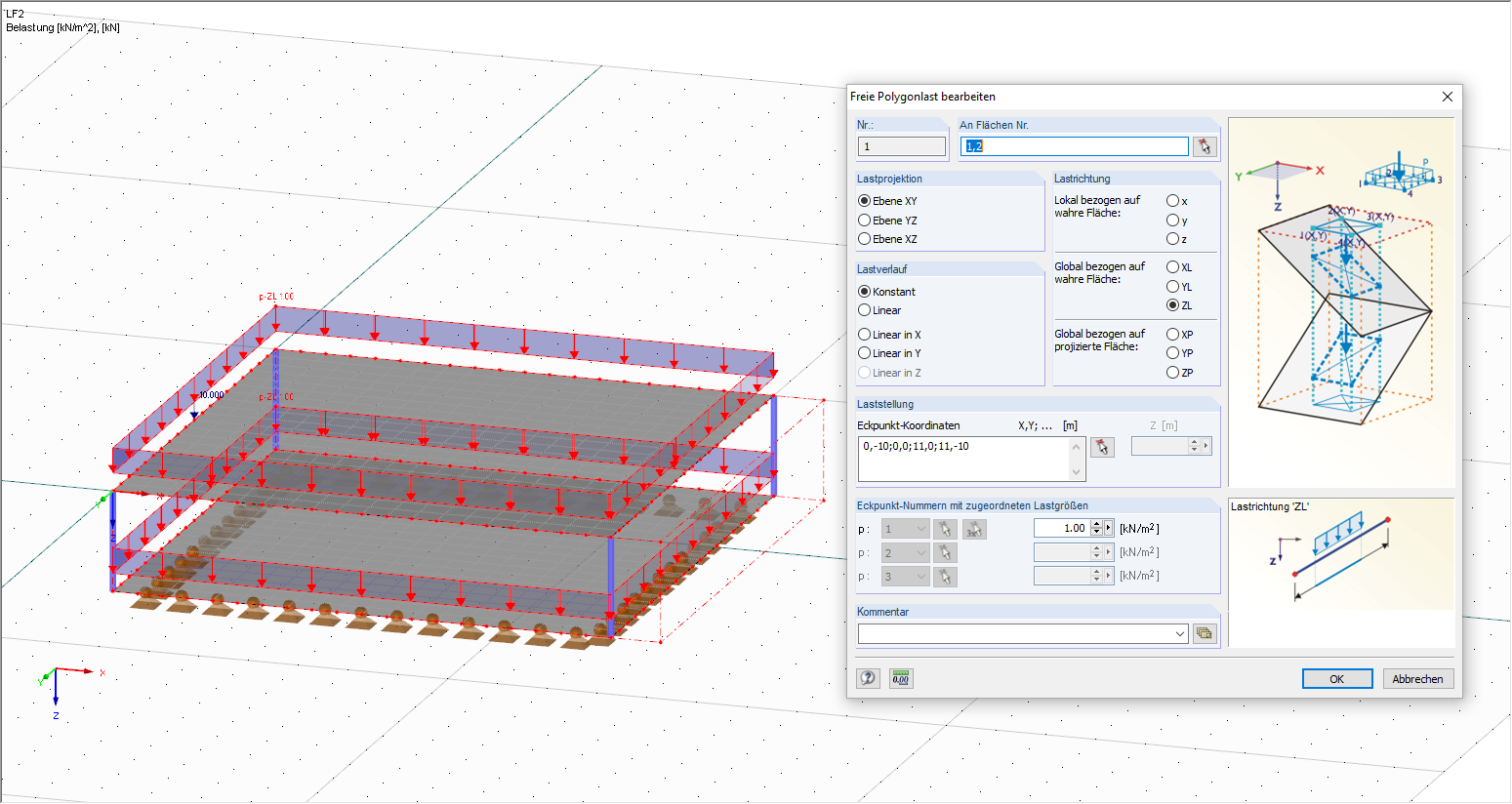Set load direction to 'ZP' projected
Image resolution: width=1512 pixels, height=804 pixels.
(1172, 373)
